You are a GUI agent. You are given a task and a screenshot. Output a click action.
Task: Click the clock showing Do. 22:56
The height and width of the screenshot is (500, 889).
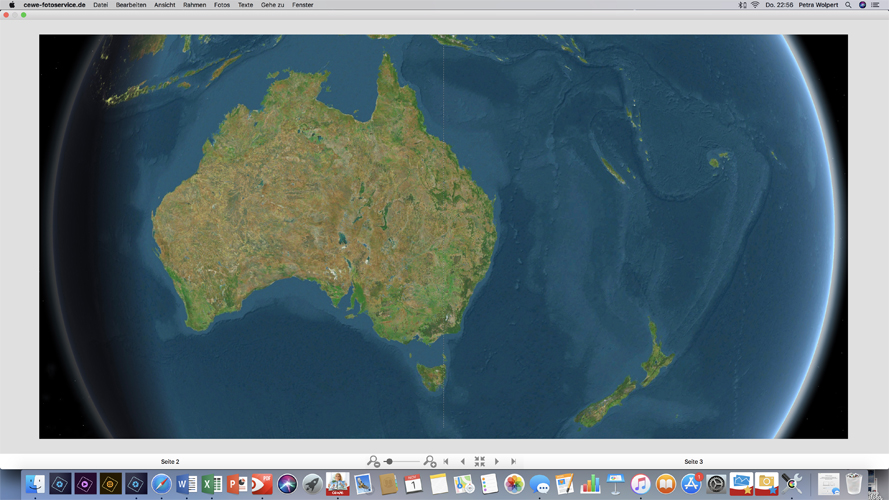[779, 5]
